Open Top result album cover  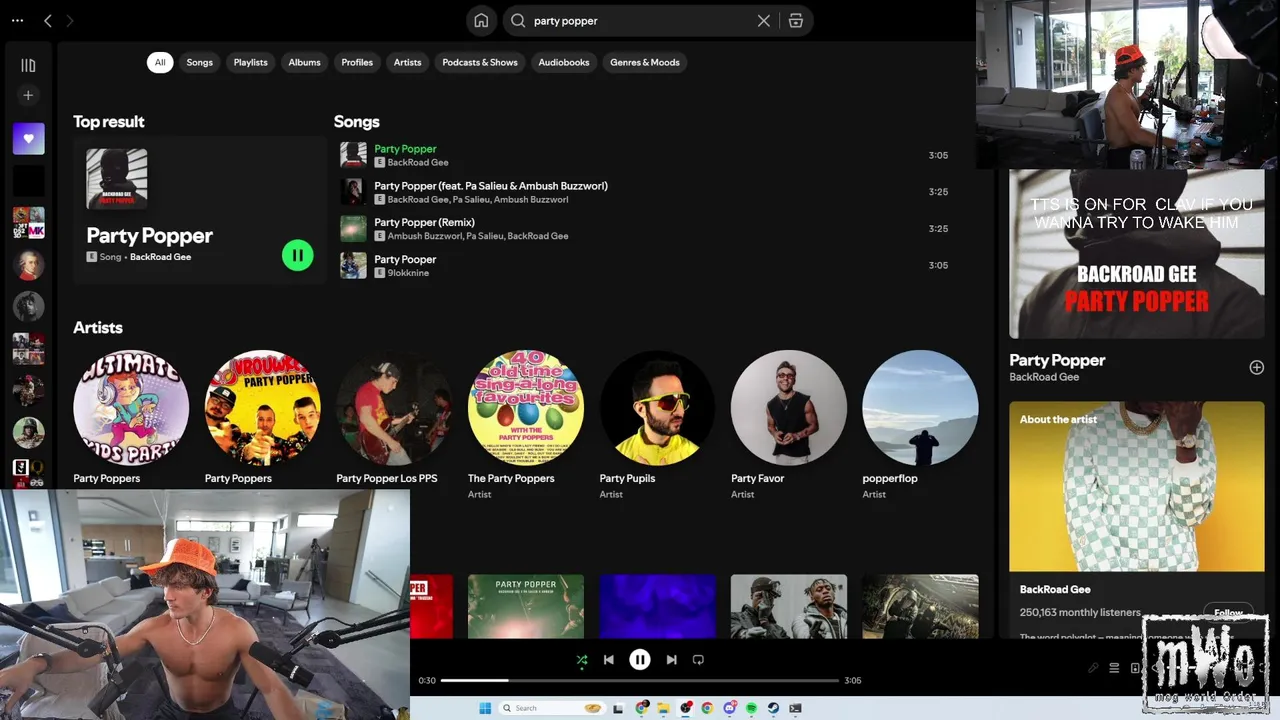pyautogui.click(x=117, y=179)
